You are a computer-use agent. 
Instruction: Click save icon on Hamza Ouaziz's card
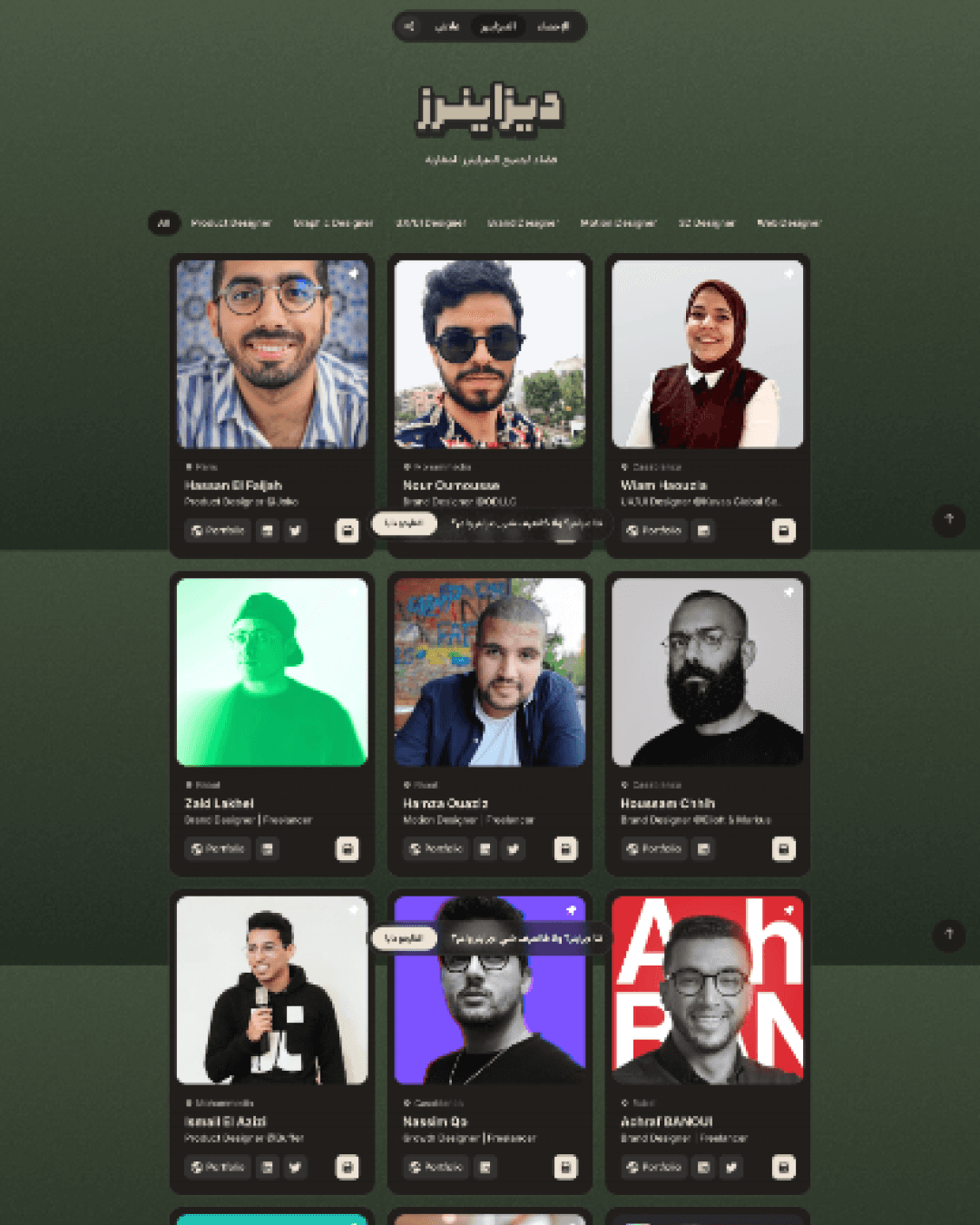tap(565, 849)
